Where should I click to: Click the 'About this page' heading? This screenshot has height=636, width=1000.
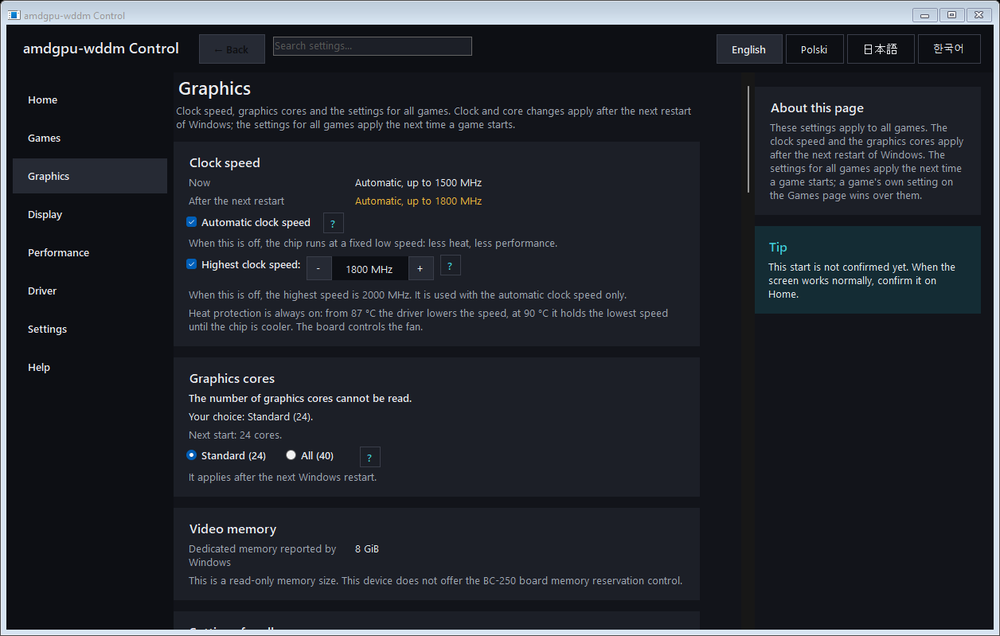click(x=817, y=108)
